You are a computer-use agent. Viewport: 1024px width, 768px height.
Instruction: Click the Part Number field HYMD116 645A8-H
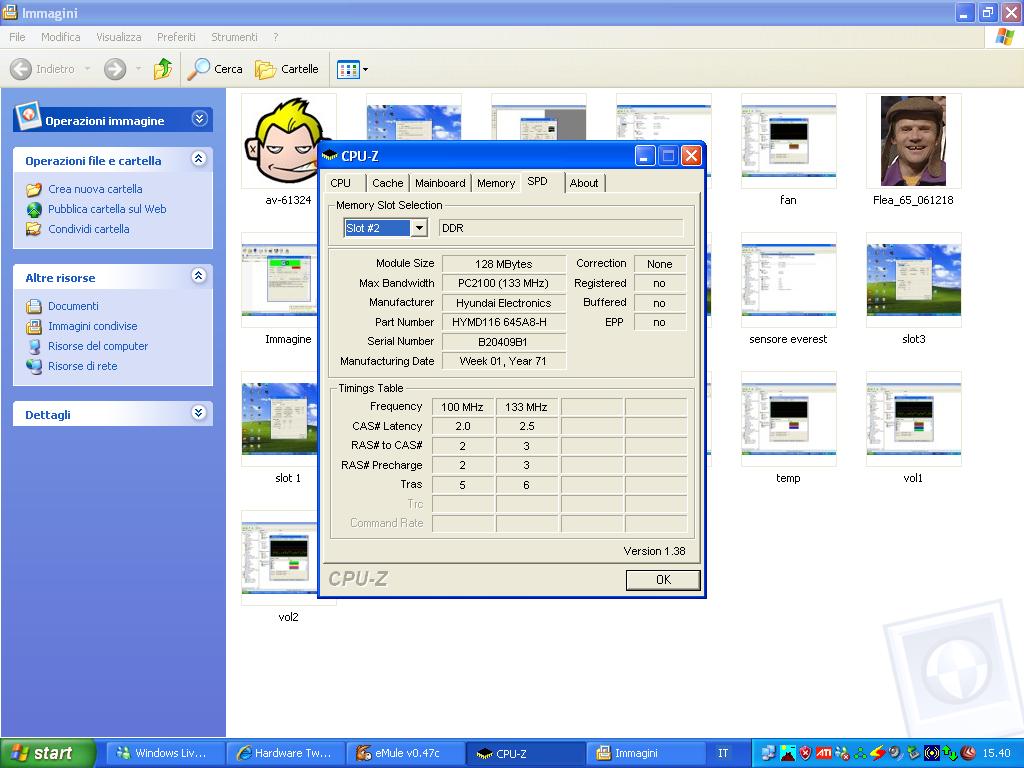[x=504, y=322]
